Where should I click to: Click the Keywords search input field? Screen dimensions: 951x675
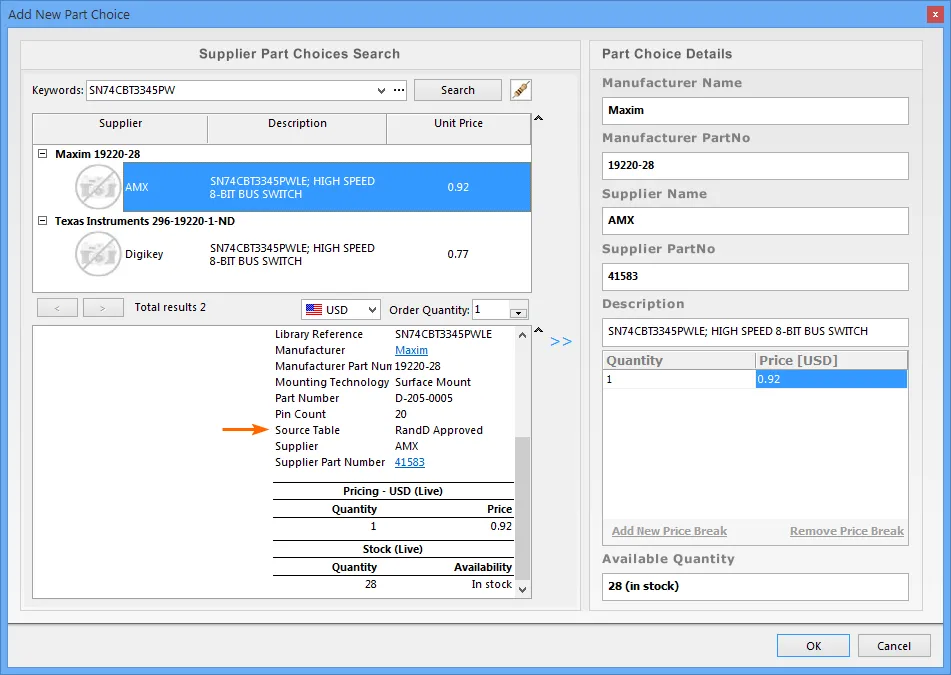pyautogui.click(x=230, y=90)
